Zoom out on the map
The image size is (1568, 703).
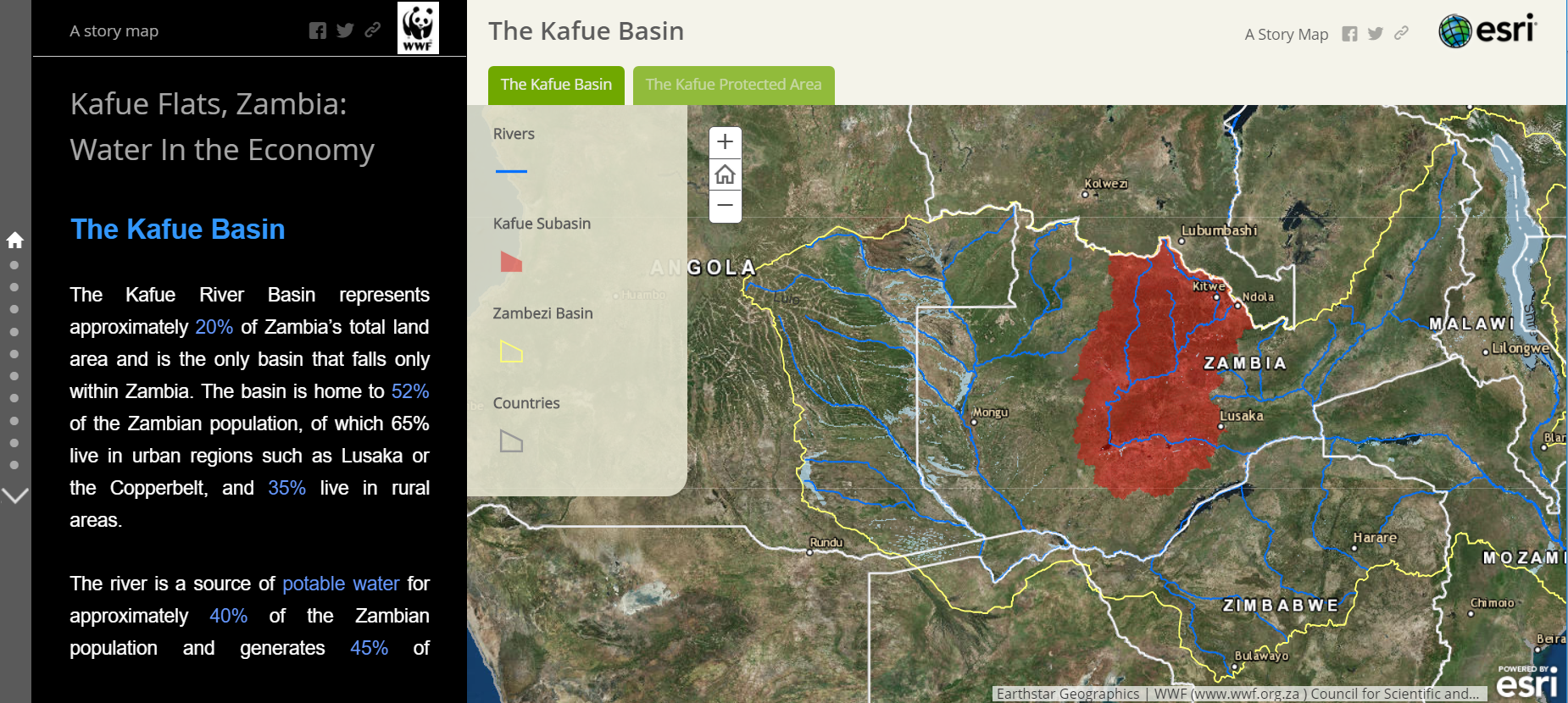point(725,206)
